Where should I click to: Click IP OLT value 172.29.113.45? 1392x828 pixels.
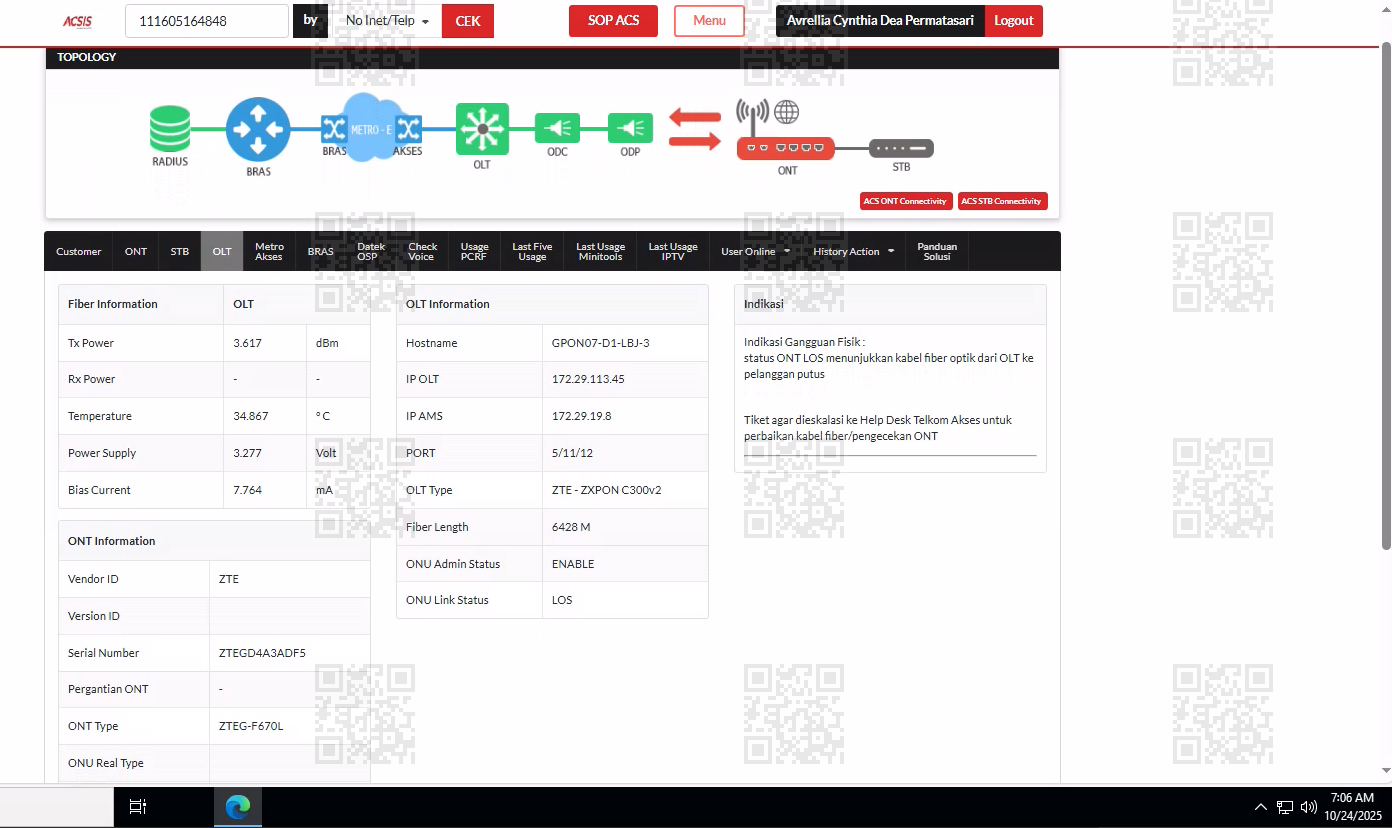[588, 379]
